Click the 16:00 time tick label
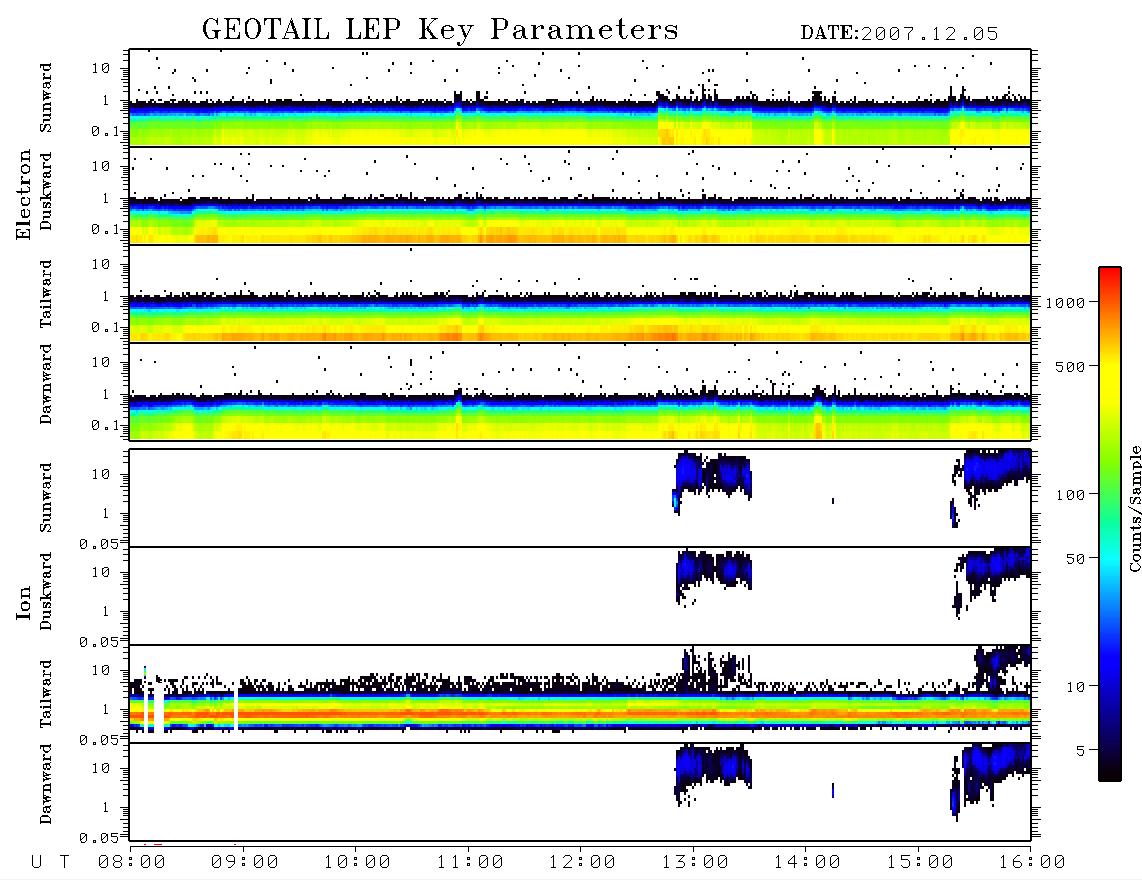 pos(1032,863)
